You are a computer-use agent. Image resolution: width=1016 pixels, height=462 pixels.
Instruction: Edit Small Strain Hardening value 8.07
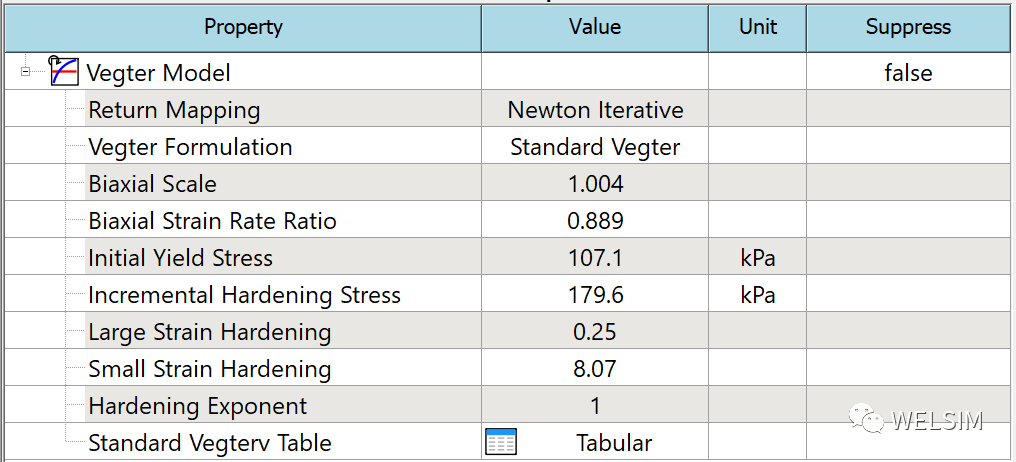point(595,369)
